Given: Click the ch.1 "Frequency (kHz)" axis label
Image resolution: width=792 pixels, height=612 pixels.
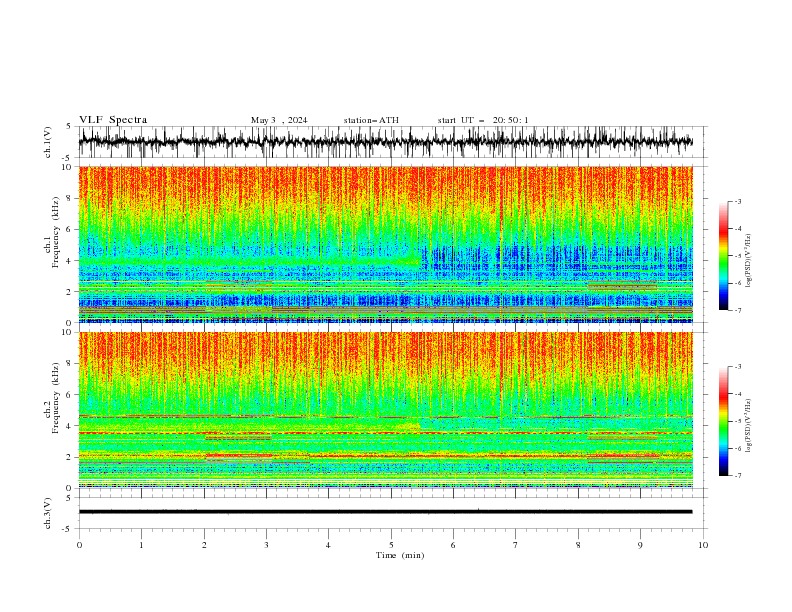Looking at the screenshot, I should pyautogui.click(x=56, y=232).
